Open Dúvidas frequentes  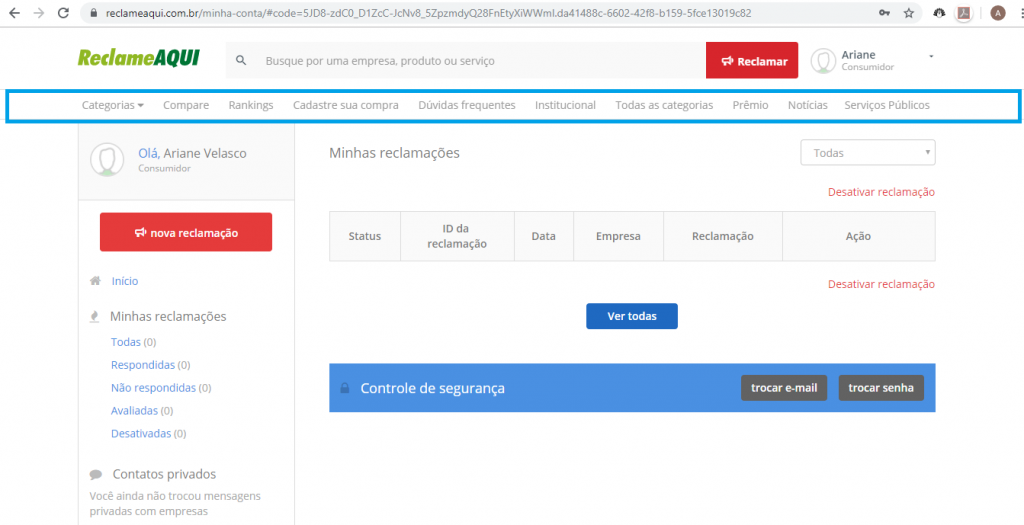(466, 105)
